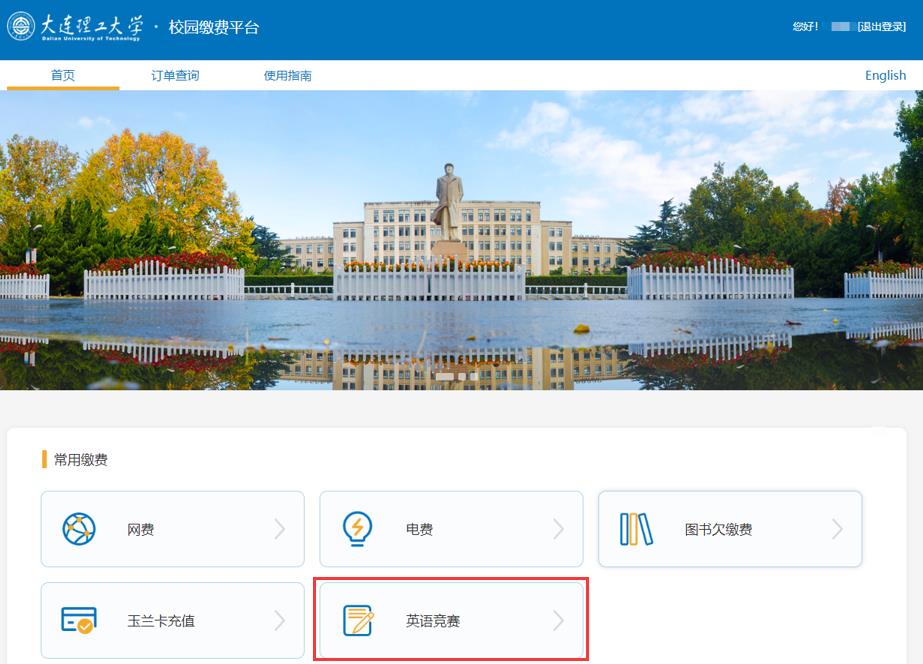Click the globe icon for 网费
The width and height of the screenshot is (923, 664).
(78, 529)
